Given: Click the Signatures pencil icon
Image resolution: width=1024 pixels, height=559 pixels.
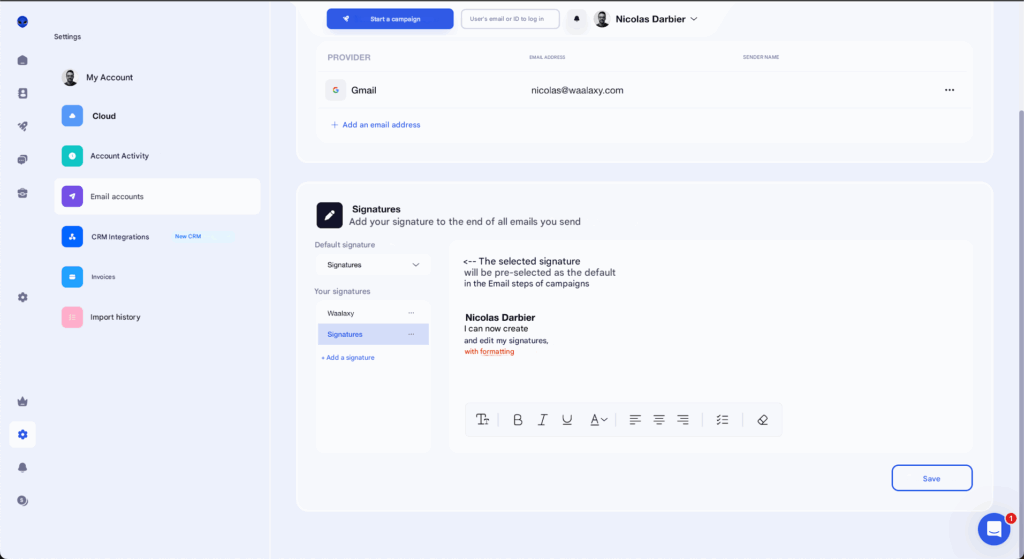Looking at the screenshot, I should coord(330,215).
